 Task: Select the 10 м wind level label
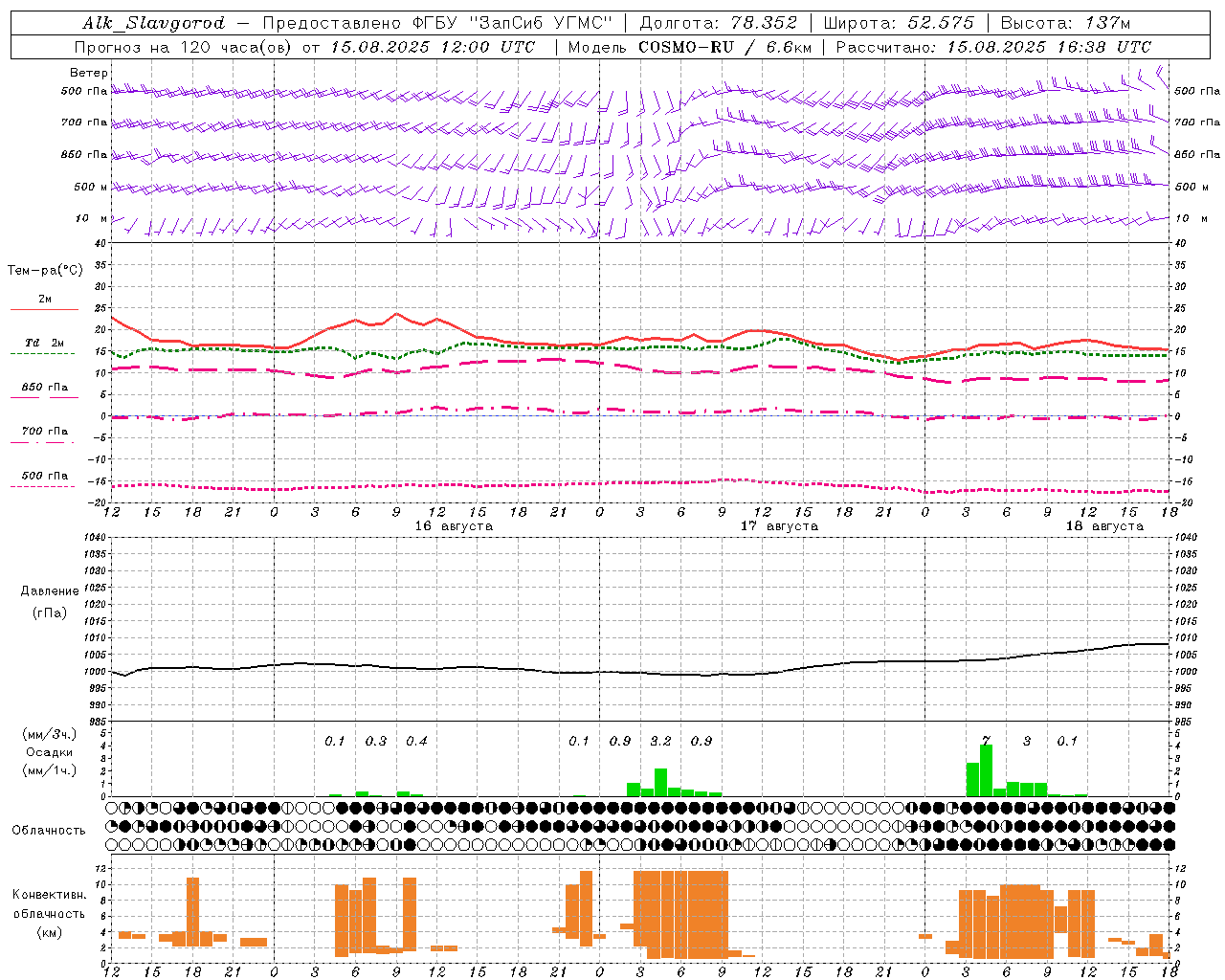click(x=92, y=219)
